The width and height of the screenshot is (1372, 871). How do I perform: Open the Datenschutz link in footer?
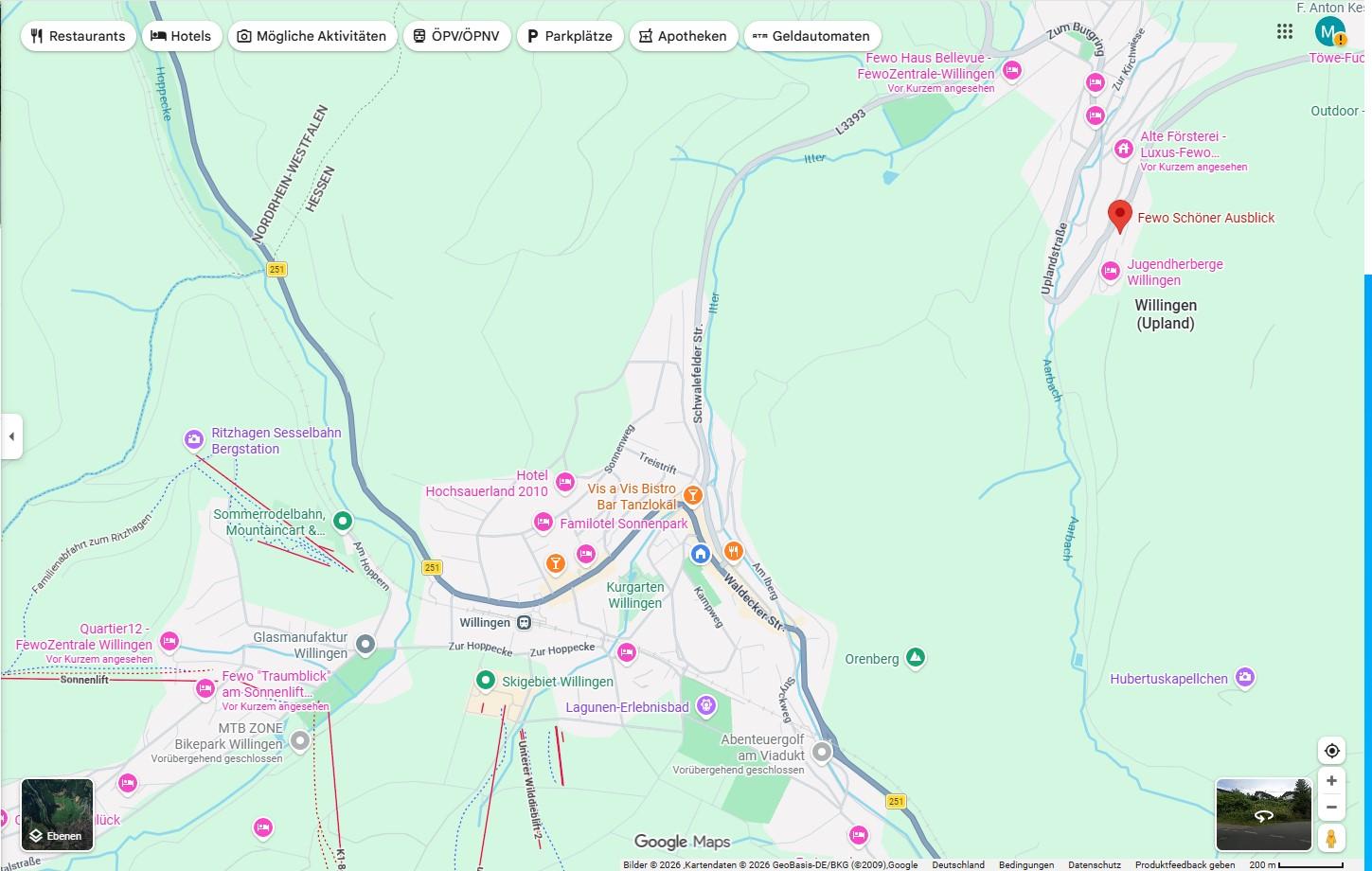(1094, 864)
